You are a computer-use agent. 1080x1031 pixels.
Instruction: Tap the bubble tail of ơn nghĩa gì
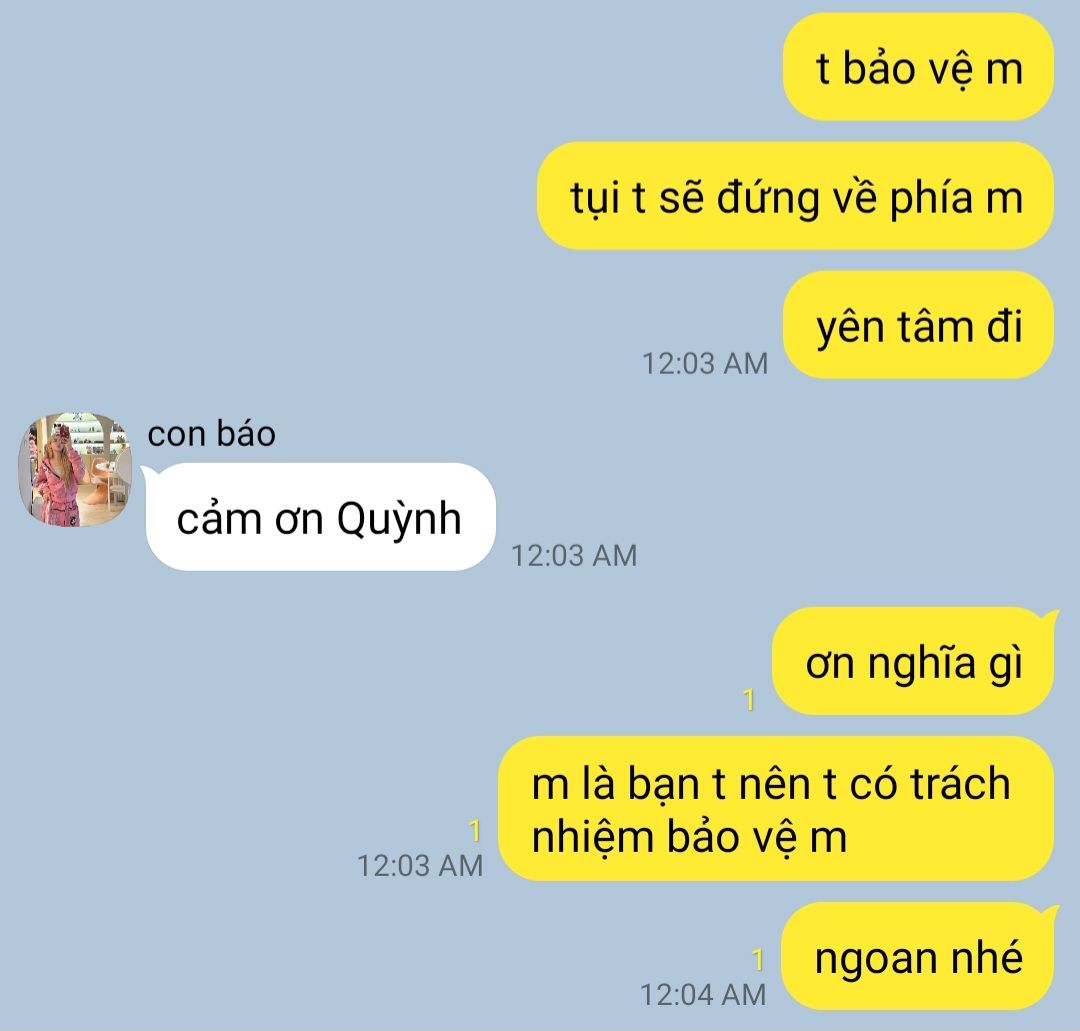point(1050,616)
